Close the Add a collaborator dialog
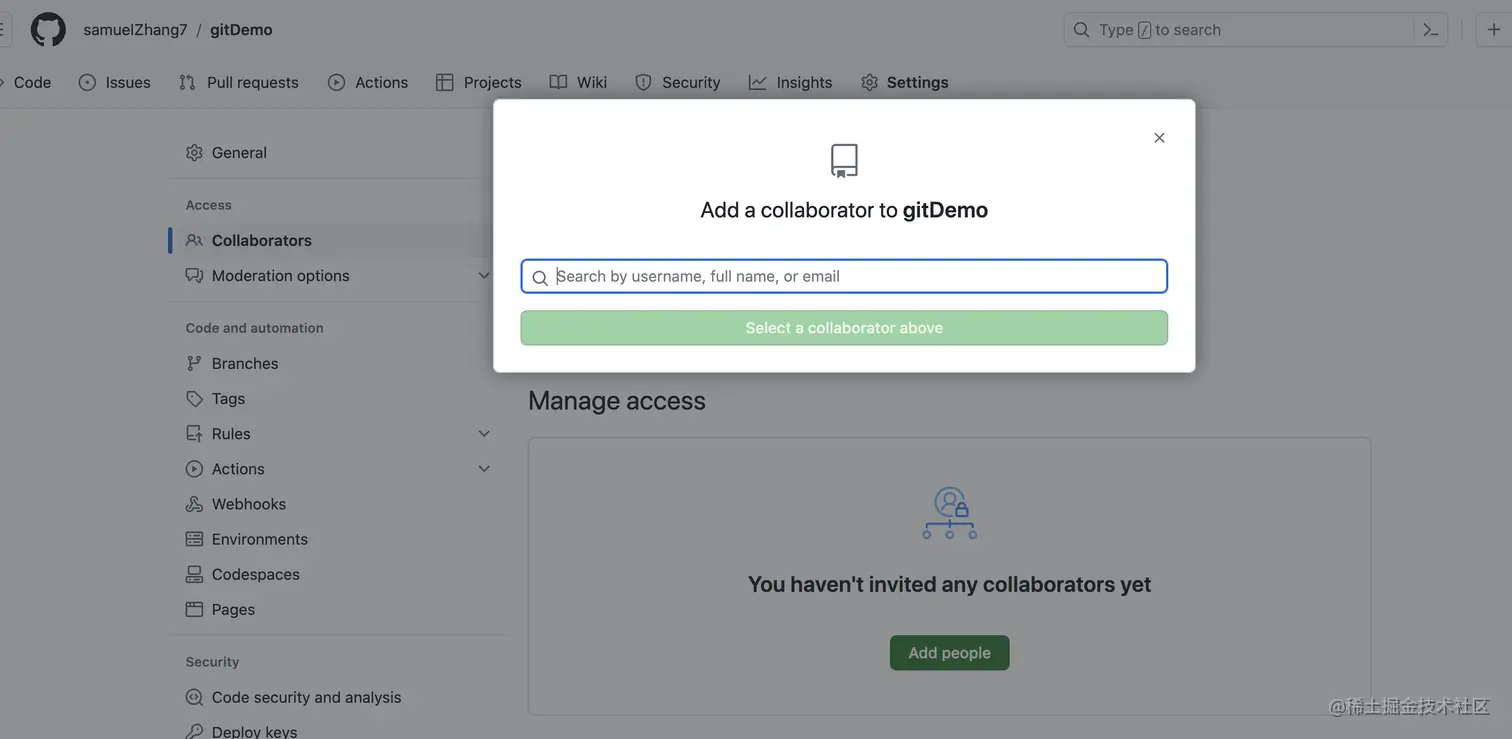 click(x=1159, y=138)
